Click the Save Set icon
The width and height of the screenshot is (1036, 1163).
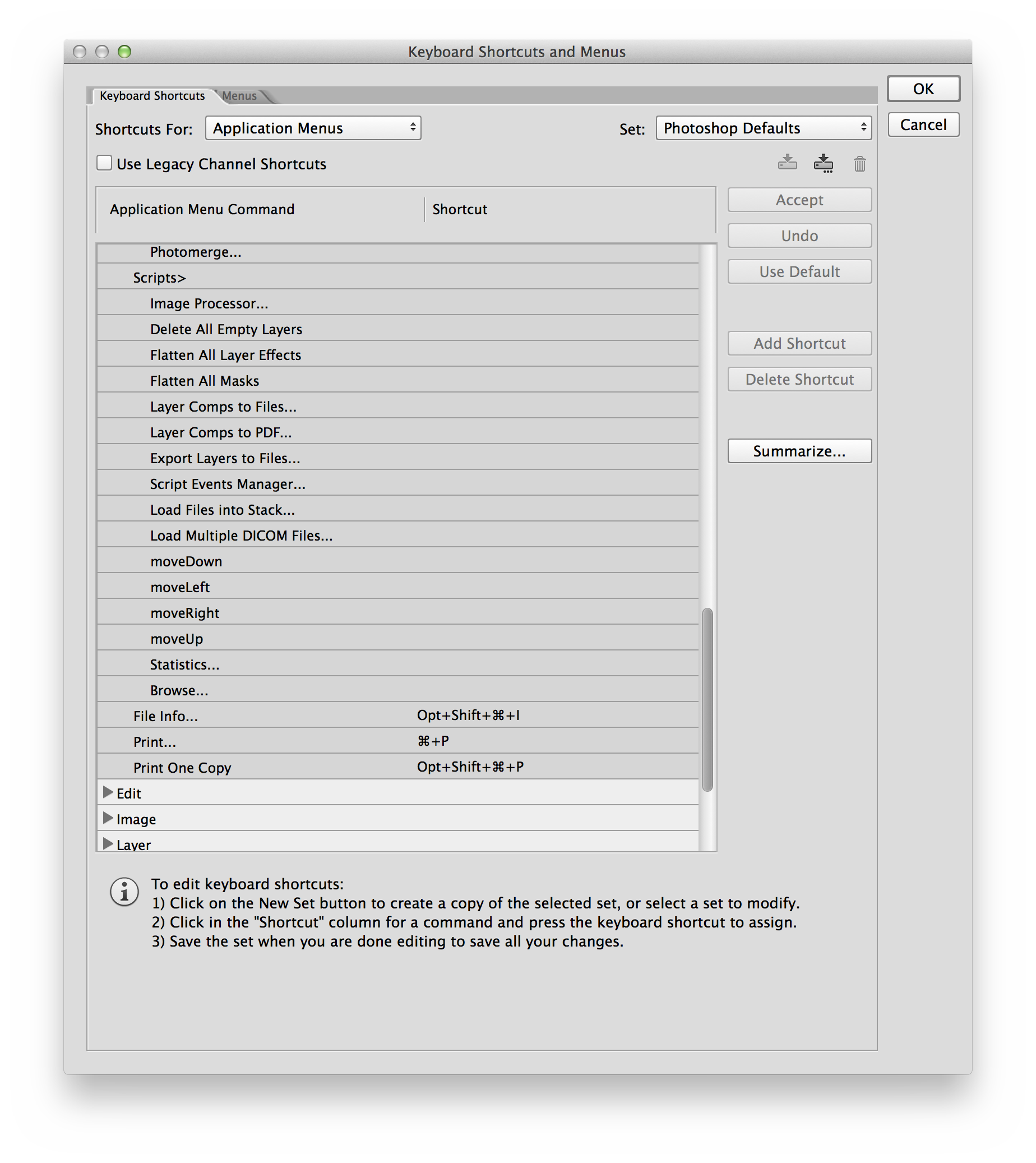pyautogui.click(x=787, y=163)
